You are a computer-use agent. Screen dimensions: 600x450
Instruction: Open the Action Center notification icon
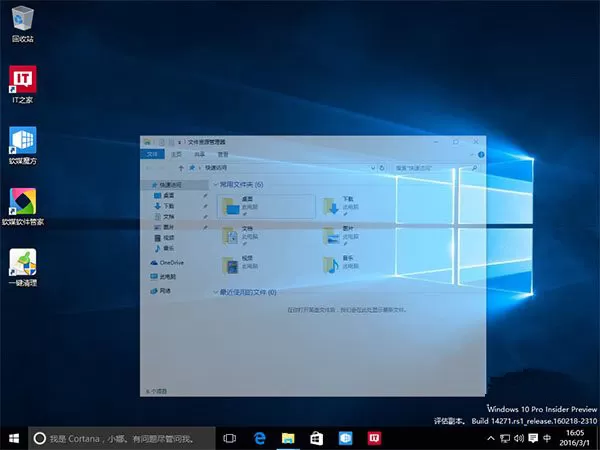[x=533, y=438]
